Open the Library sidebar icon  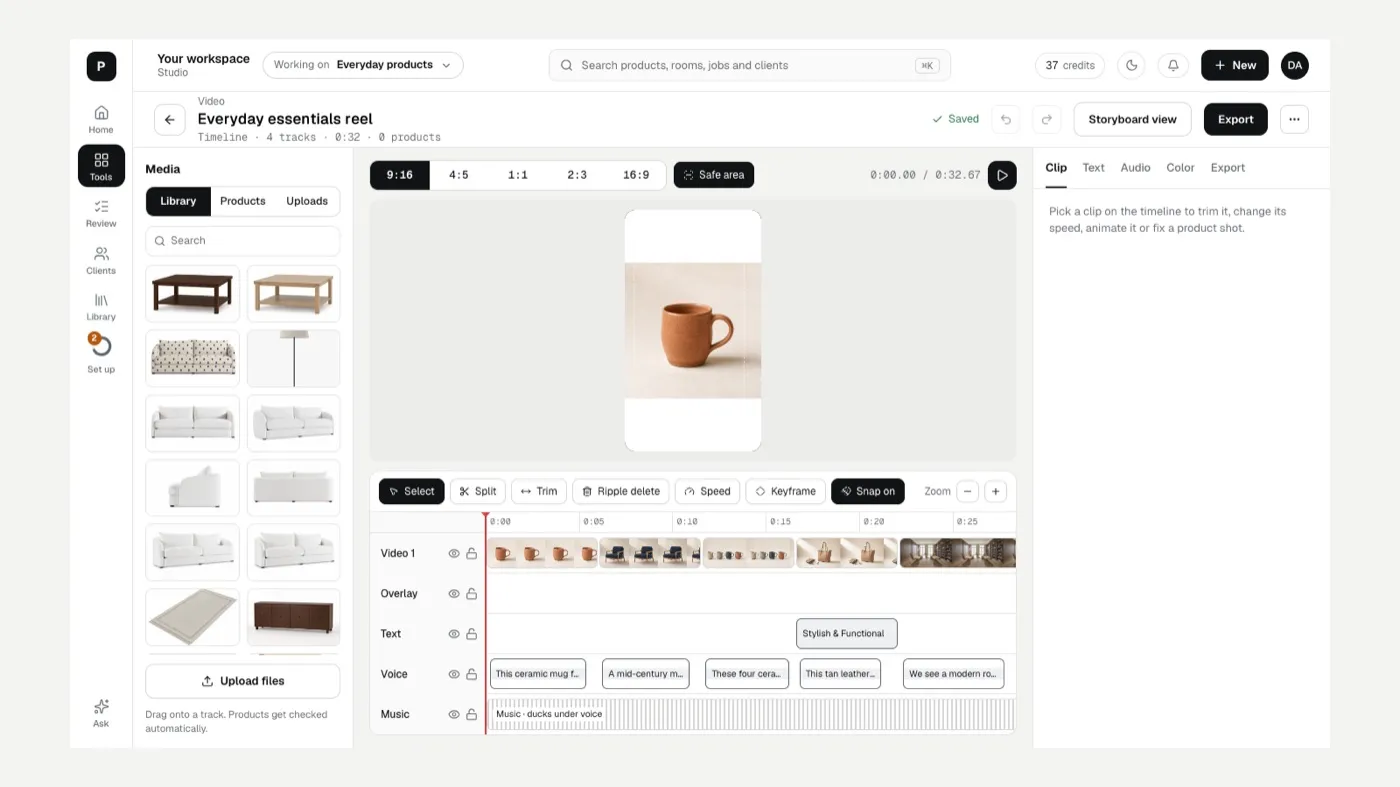coord(101,307)
